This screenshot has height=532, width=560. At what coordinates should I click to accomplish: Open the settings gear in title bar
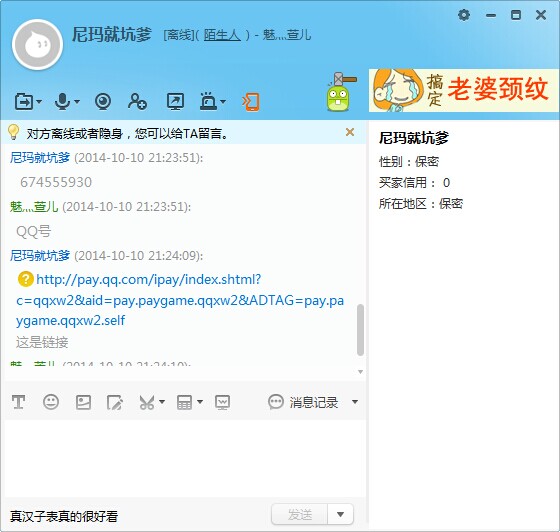point(464,15)
